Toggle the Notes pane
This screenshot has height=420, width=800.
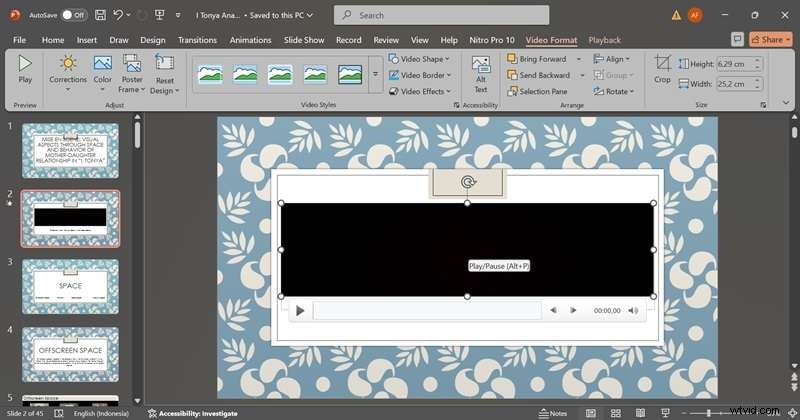click(x=553, y=413)
